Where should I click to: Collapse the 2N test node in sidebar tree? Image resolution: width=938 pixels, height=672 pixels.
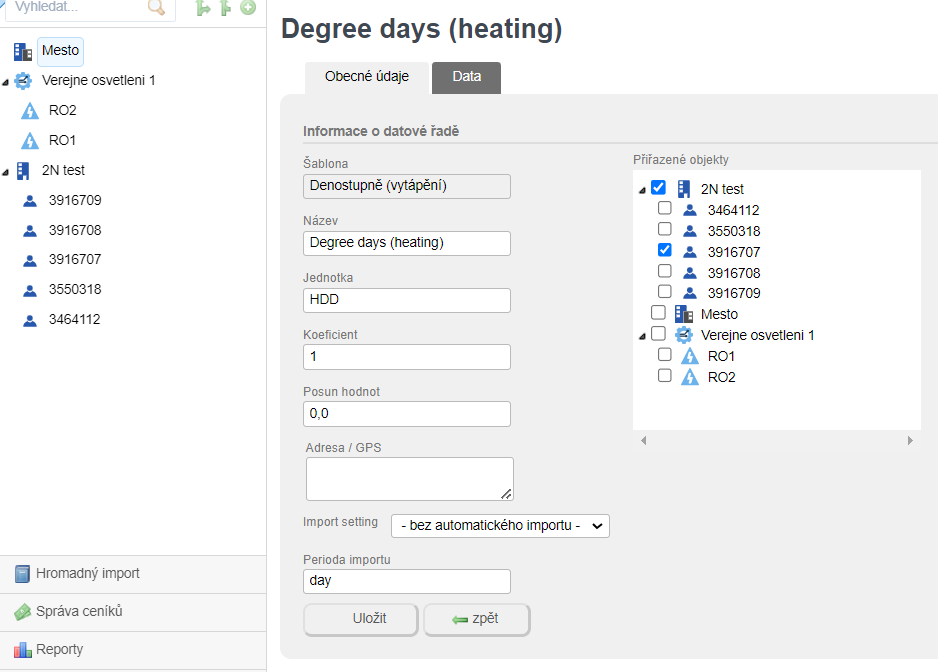(6, 171)
